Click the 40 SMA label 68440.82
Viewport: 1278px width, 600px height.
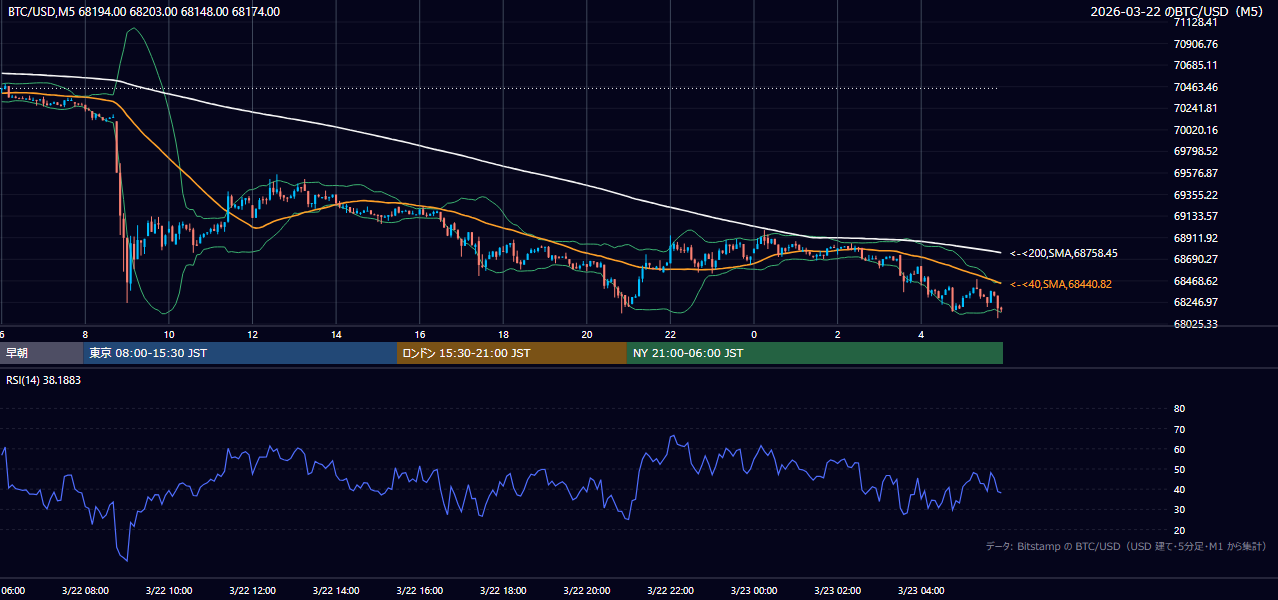point(1061,284)
